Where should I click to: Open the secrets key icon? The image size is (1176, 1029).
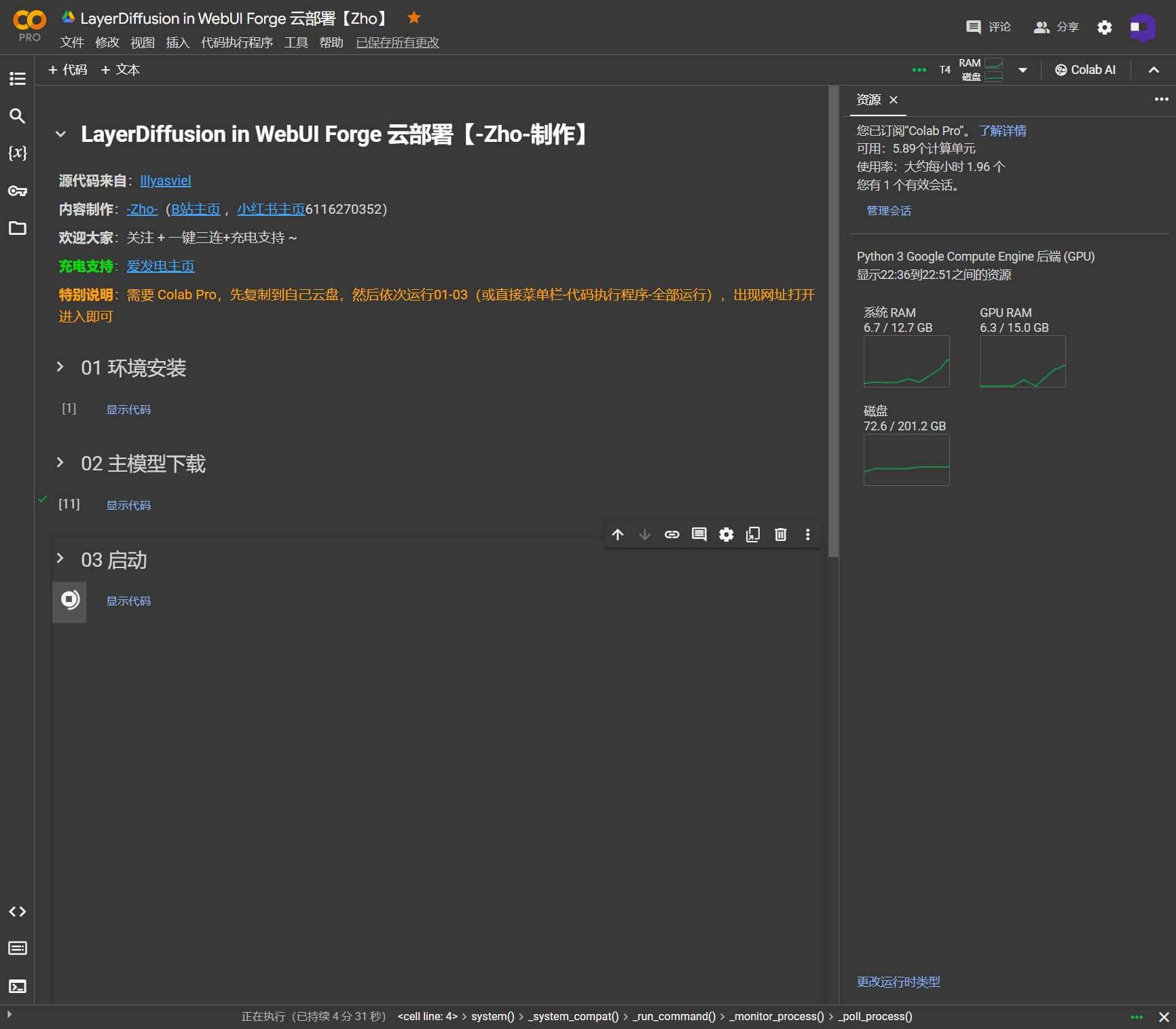coord(18,191)
